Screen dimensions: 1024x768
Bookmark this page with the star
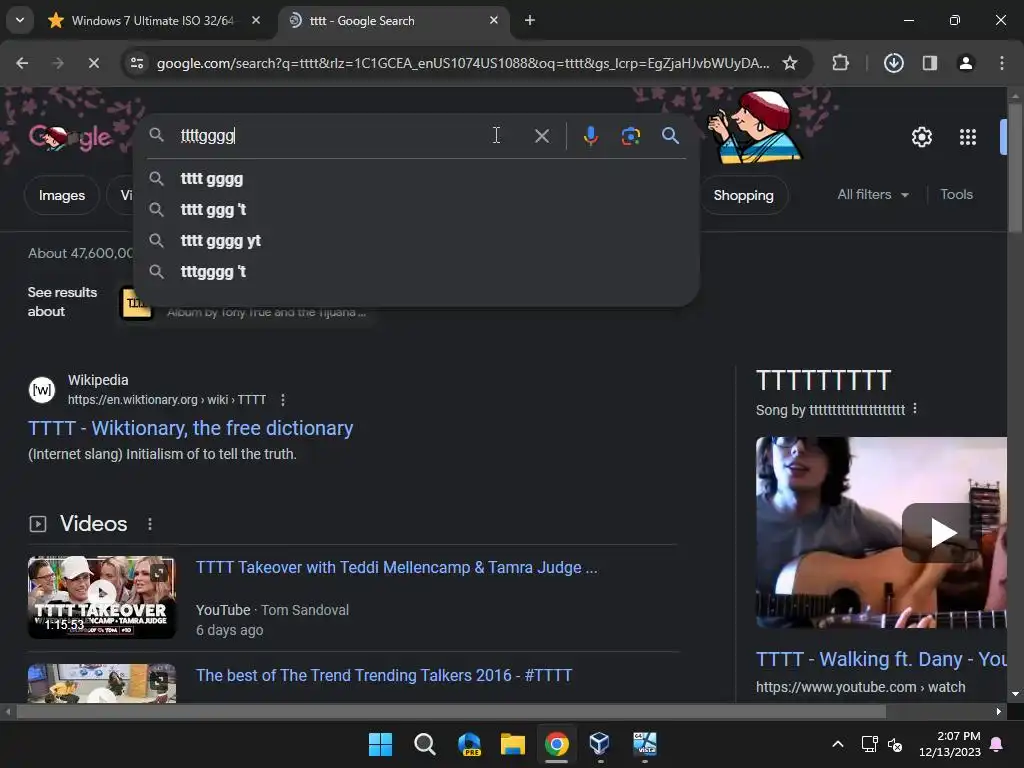coord(790,63)
